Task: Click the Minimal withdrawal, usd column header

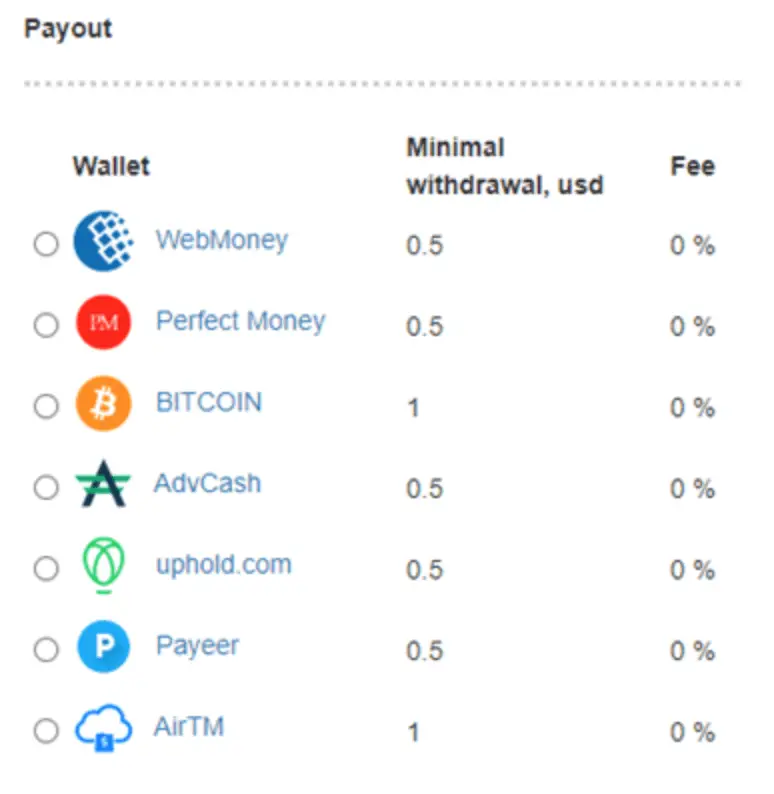Action: click(x=505, y=166)
